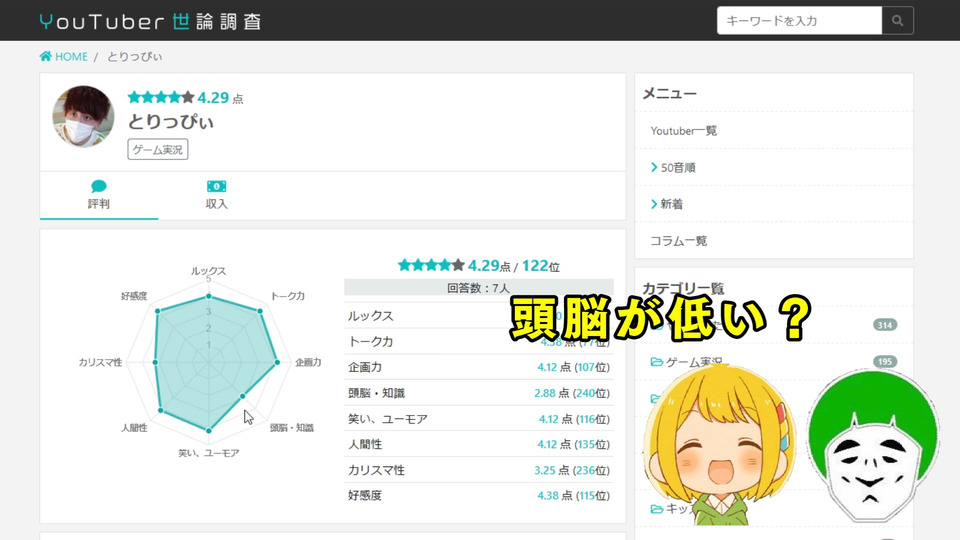Click the HOME house icon in breadcrumb
960x540 pixels.
[46, 56]
